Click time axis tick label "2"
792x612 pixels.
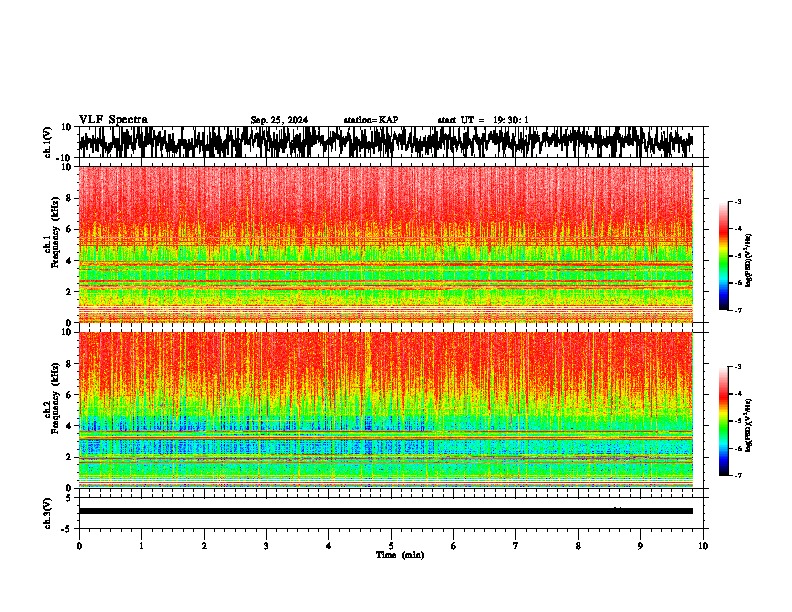[x=204, y=546]
